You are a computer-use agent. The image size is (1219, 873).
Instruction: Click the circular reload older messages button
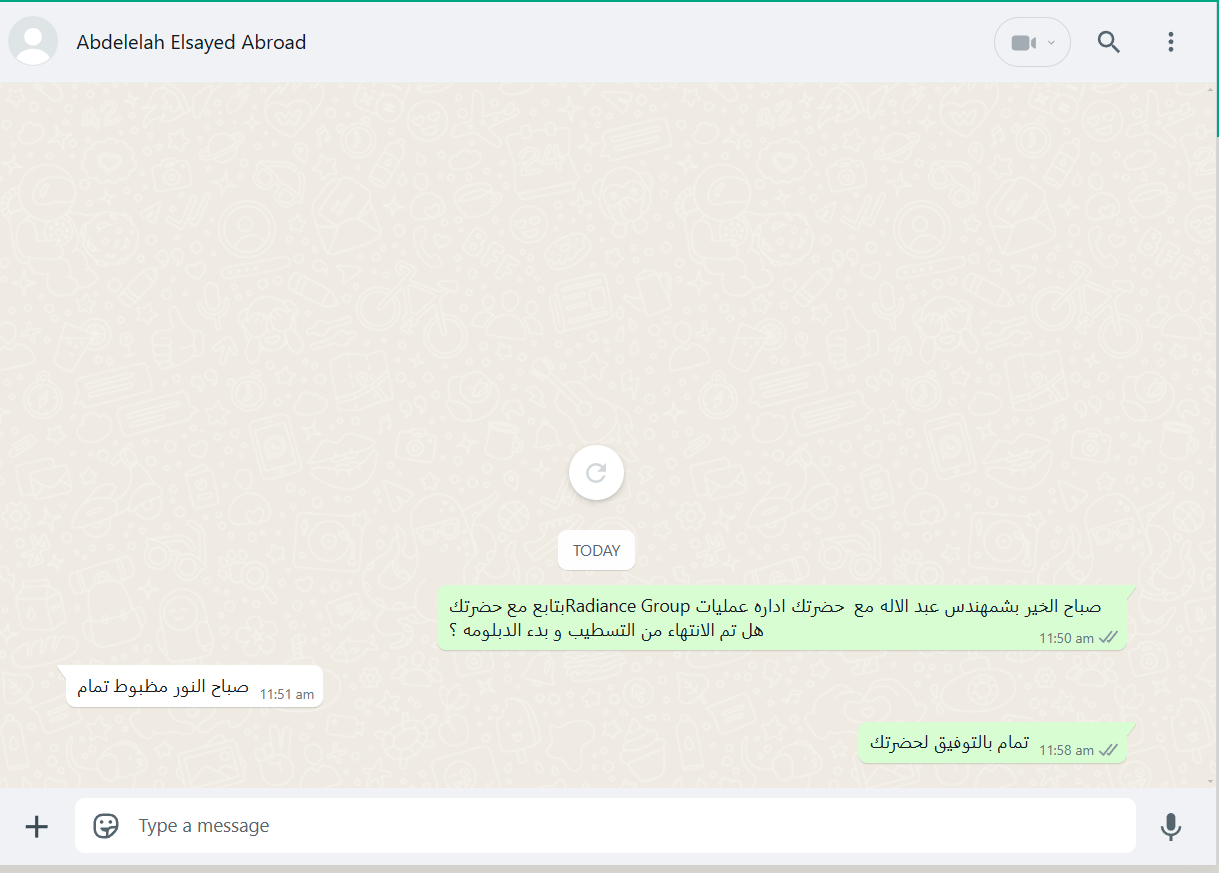[596, 473]
